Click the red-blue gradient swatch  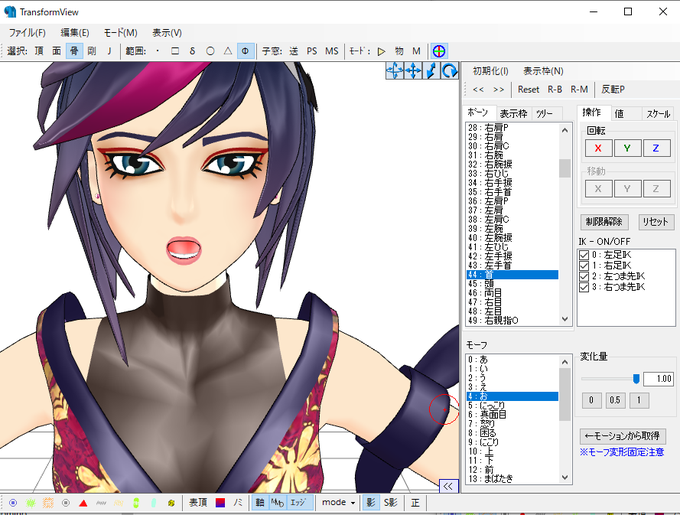coord(220,503)
